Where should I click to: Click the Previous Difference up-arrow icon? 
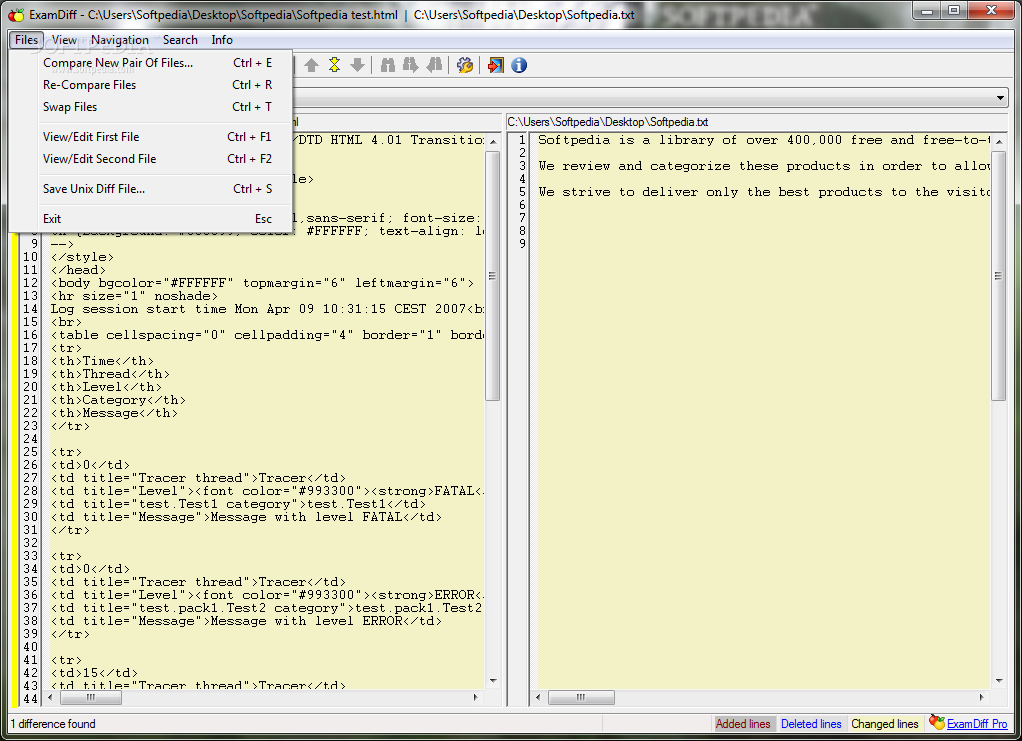(312, 65)
